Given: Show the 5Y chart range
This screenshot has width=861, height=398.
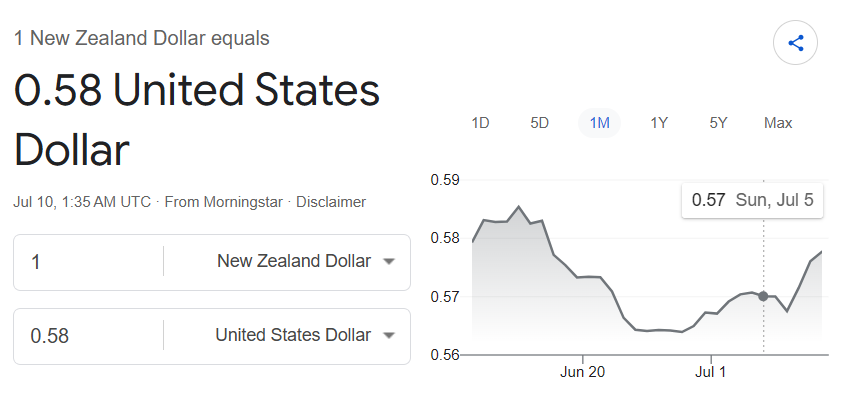Looking at the screenshot, I should [x=718, y=123].
